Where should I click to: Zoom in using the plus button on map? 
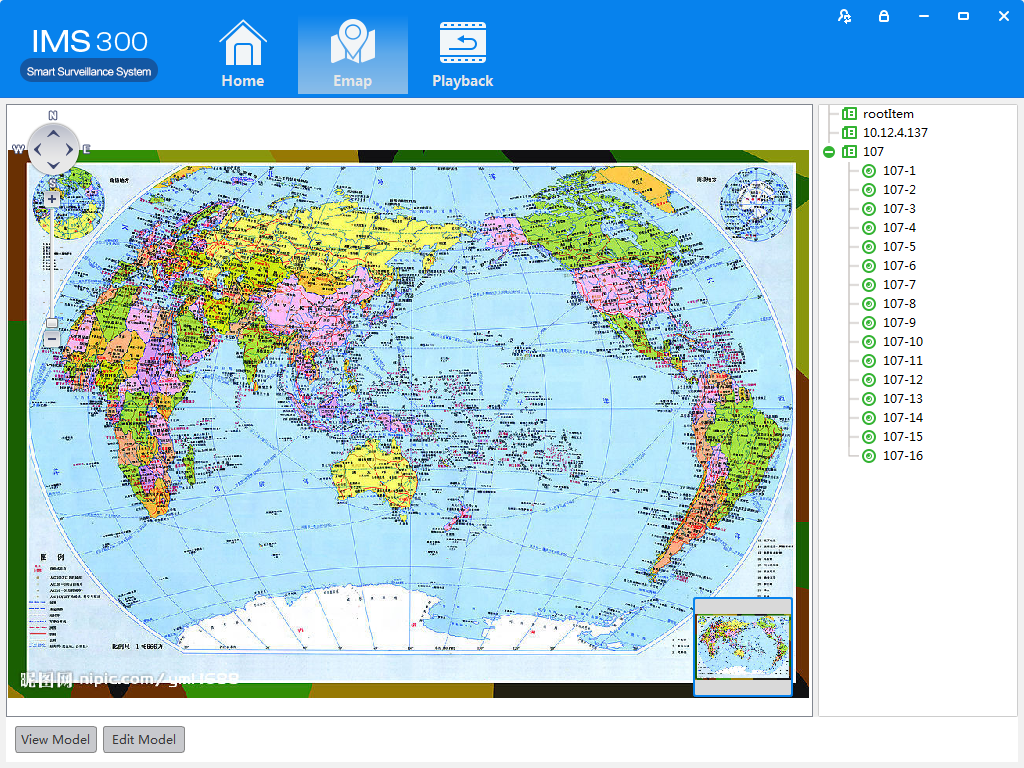click(x=52, y=199)
